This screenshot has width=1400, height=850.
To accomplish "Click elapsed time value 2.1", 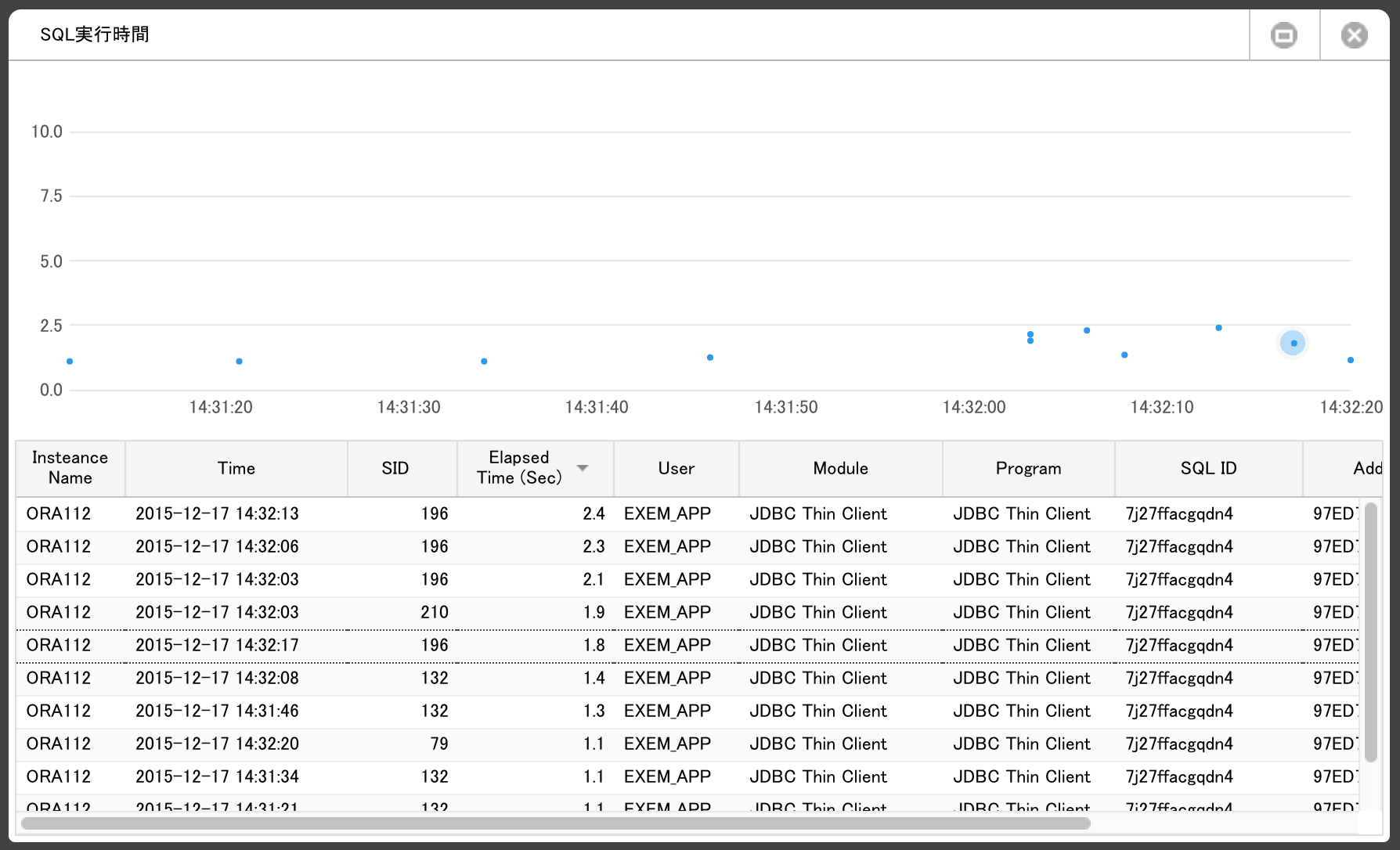I will pyautogui.click(x=594, y=580).
